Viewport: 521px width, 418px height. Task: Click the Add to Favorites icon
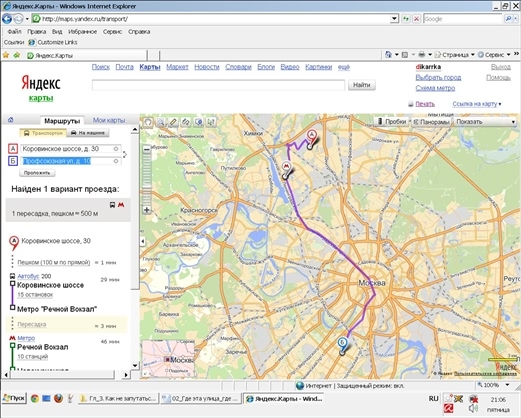(x=16, y=55)
